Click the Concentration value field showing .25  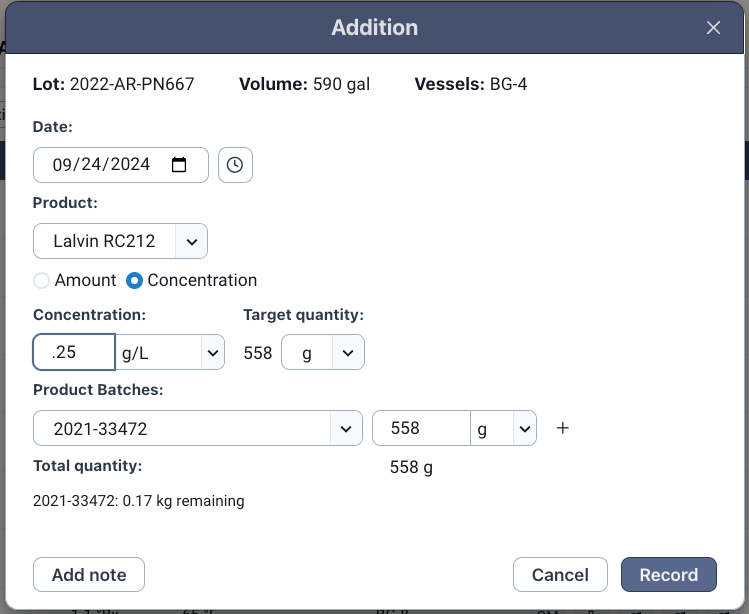pyautogui.click(x=74, y=352)
